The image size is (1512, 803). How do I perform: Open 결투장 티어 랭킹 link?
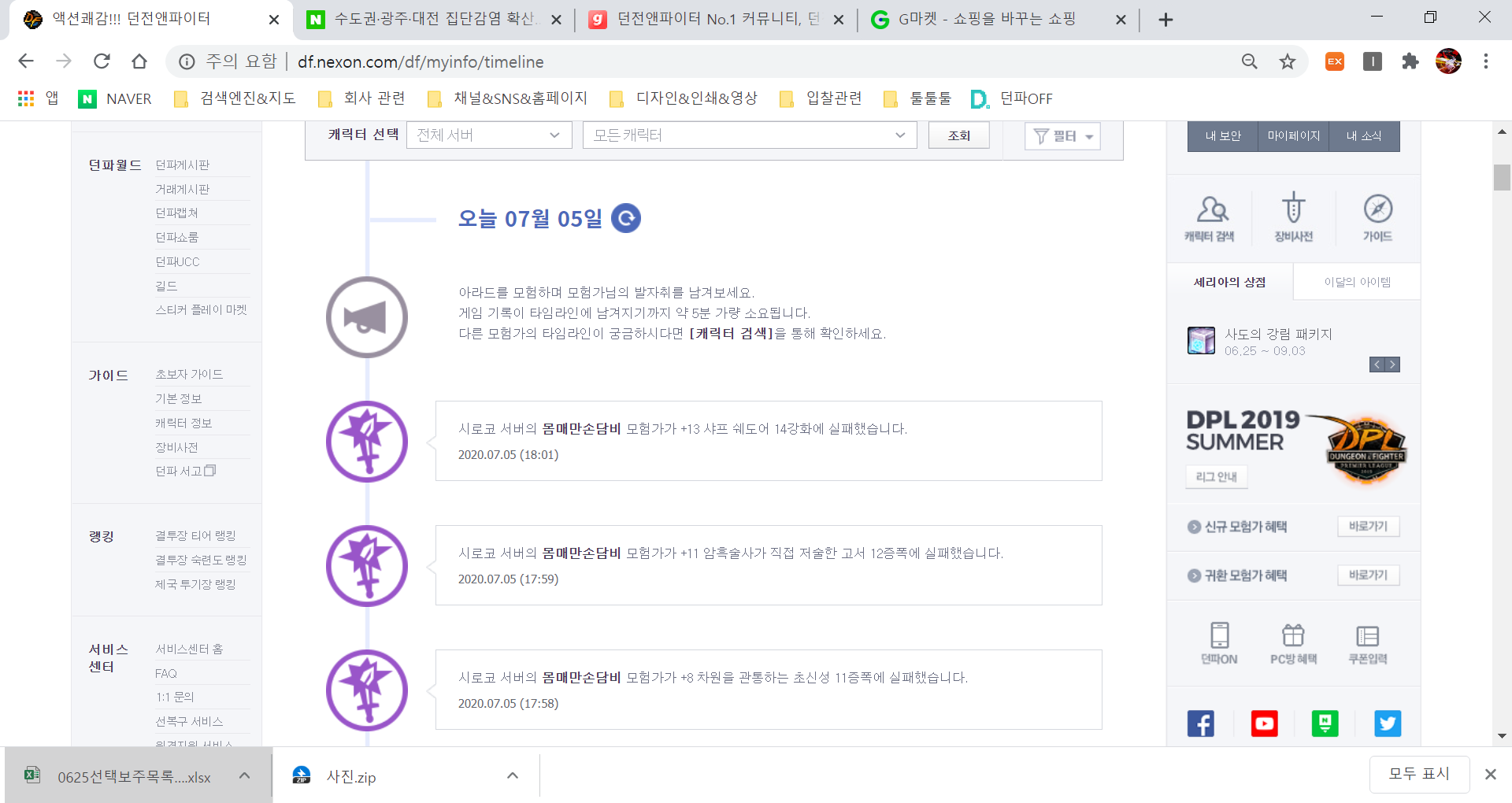(x=195, y=535)
